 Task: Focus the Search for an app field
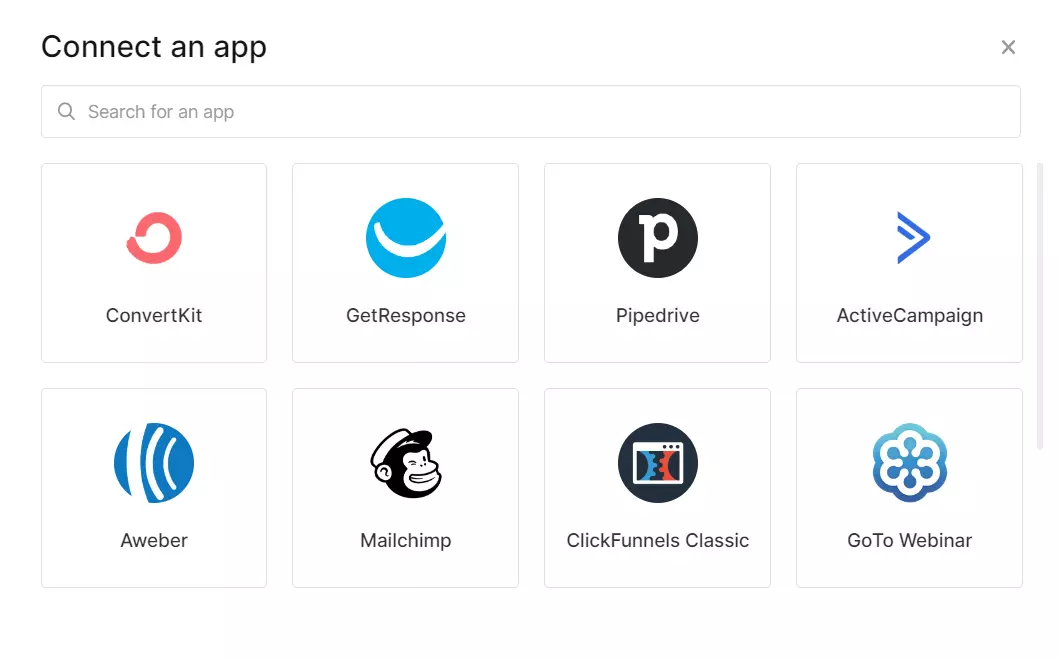pyautogui.click(x=540, y=112)
